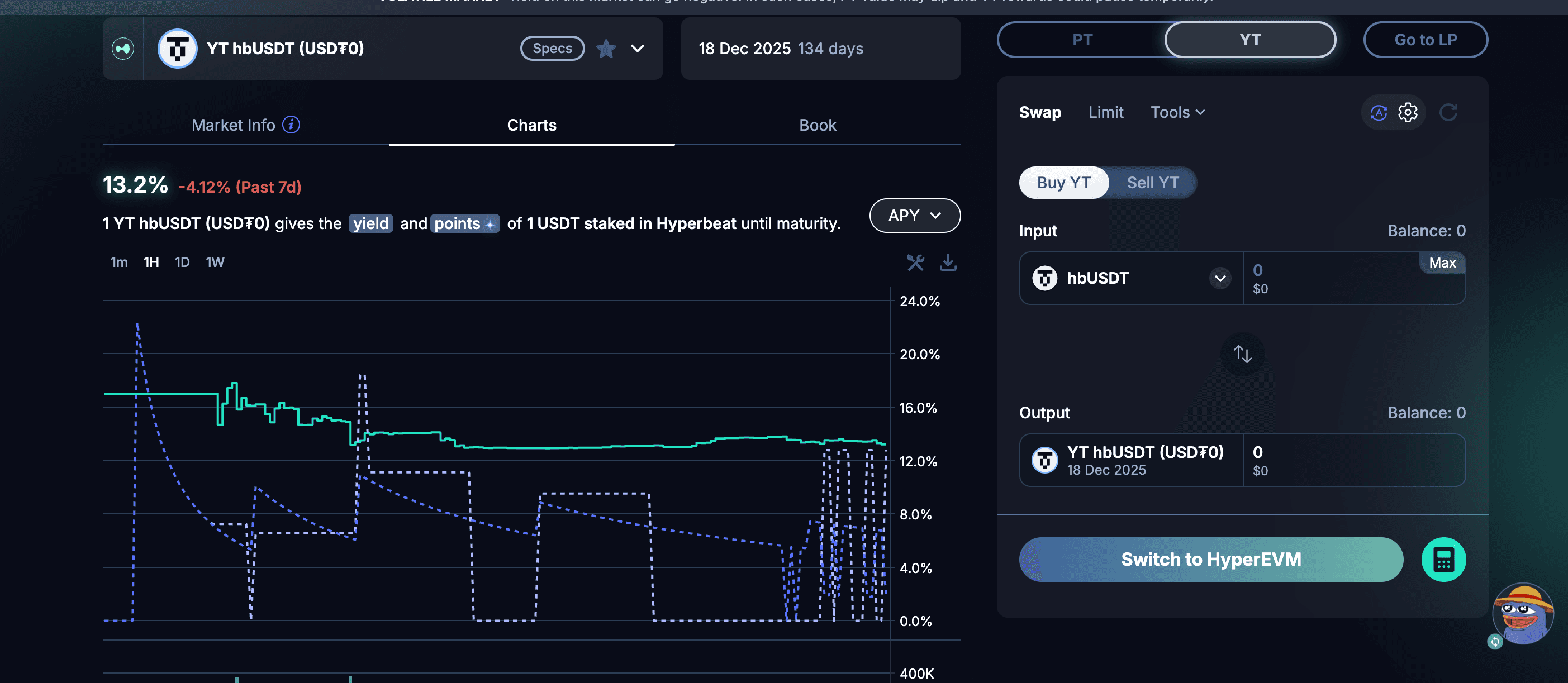Select the 1W chart interval

point(215,262)
